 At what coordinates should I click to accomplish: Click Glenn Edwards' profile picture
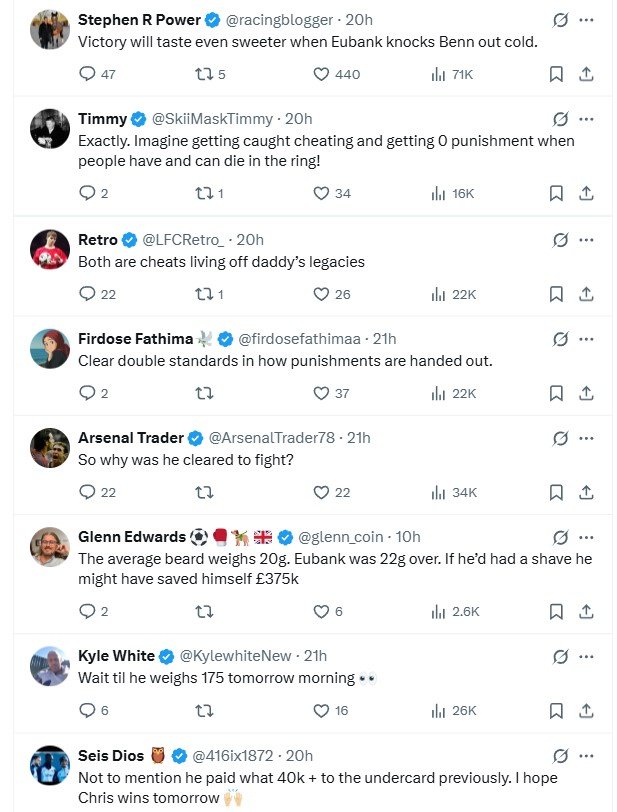(x=49, y=548)
